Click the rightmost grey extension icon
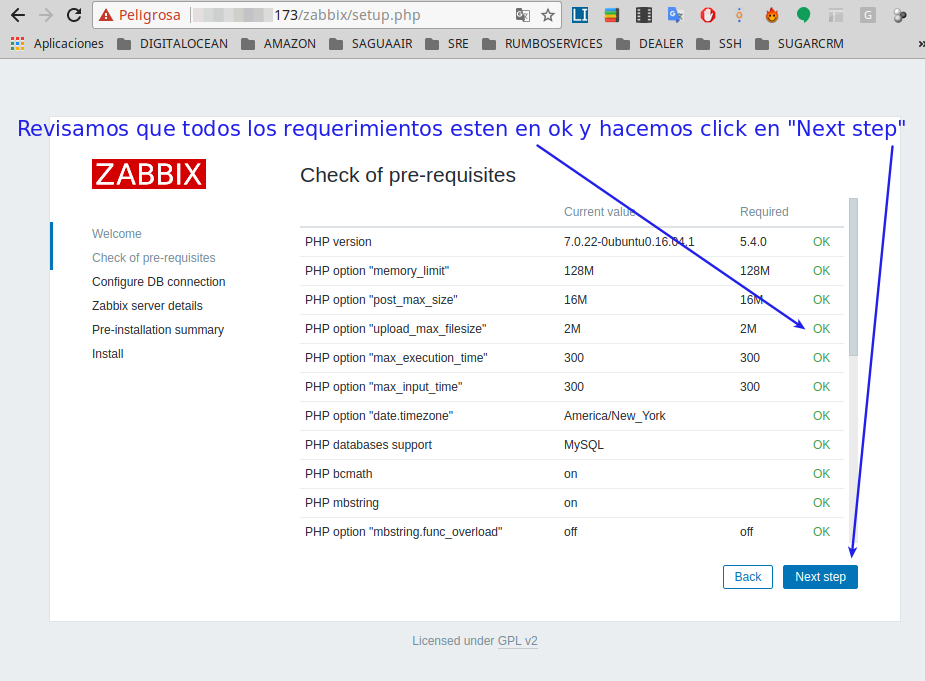Viewport: 925px width, 681px height. [900, 15]
